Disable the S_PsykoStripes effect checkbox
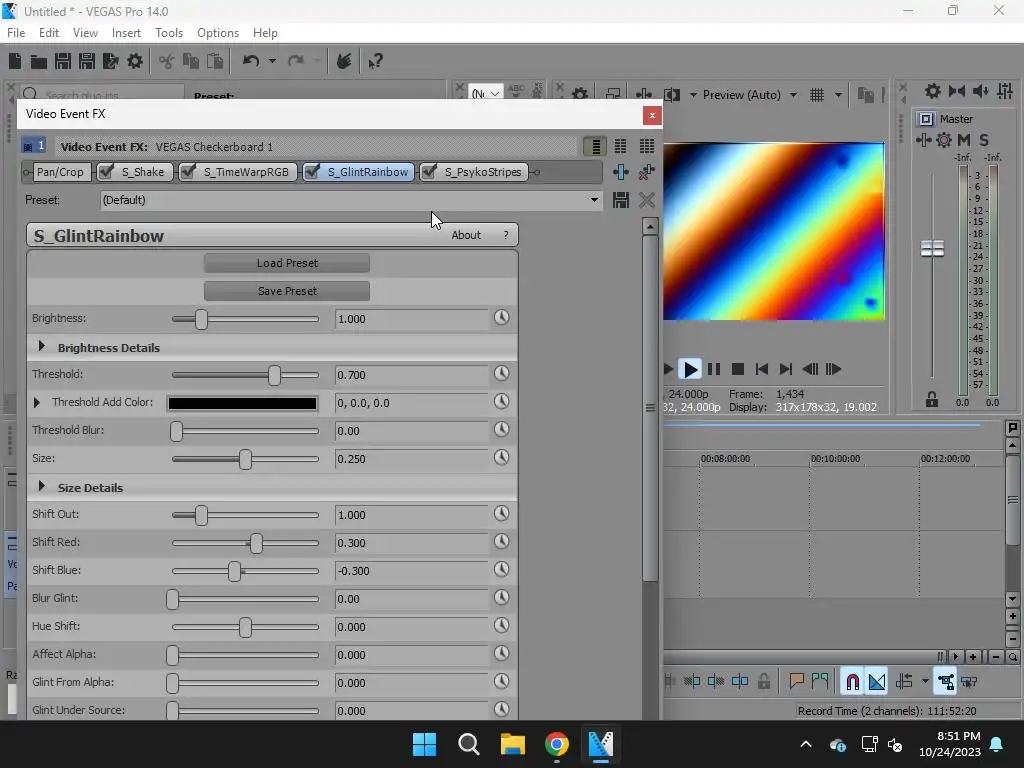This screenshot has width=1024, height=768. point(429,172)
